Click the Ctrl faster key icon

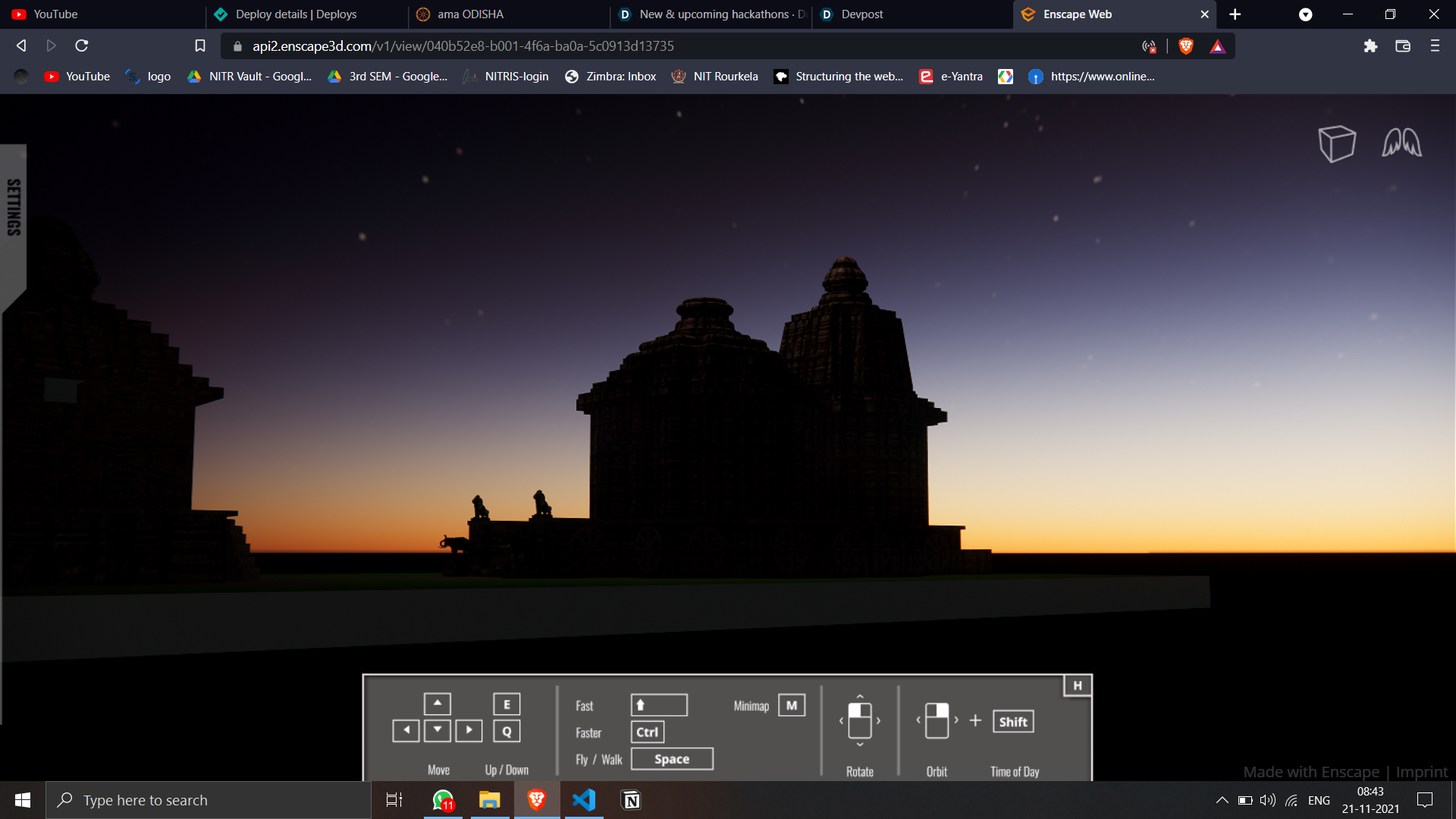point(648,732)
